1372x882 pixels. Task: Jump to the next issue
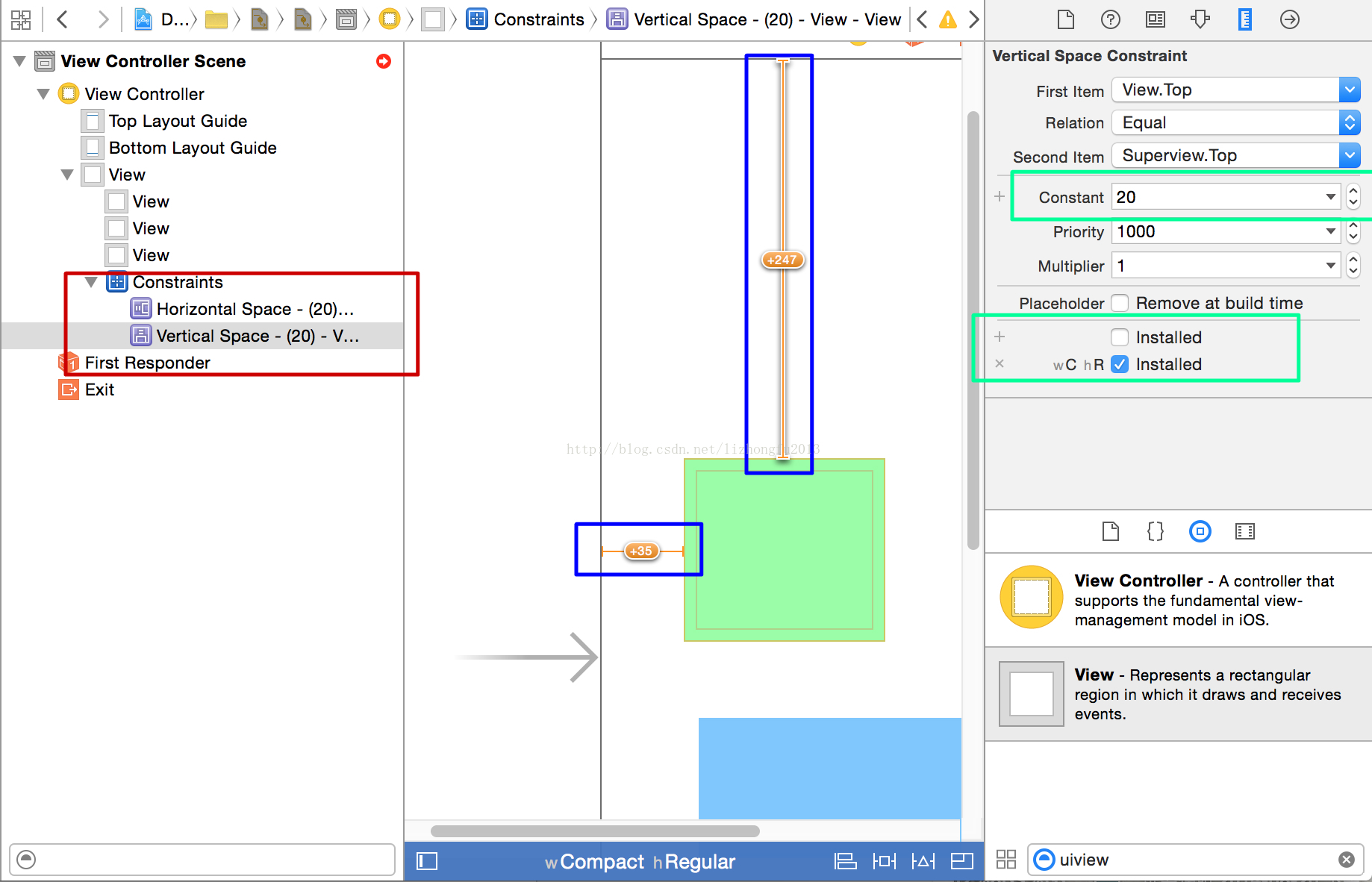pyautogui.click(x=973, y=19)
